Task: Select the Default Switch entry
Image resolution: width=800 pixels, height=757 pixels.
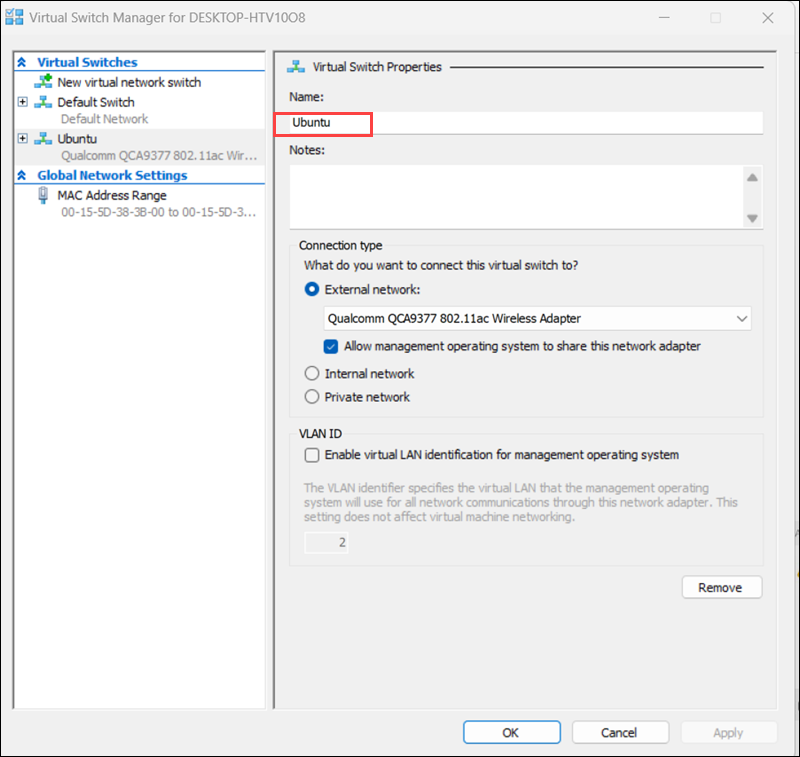Action: click(x=96, y=102)
